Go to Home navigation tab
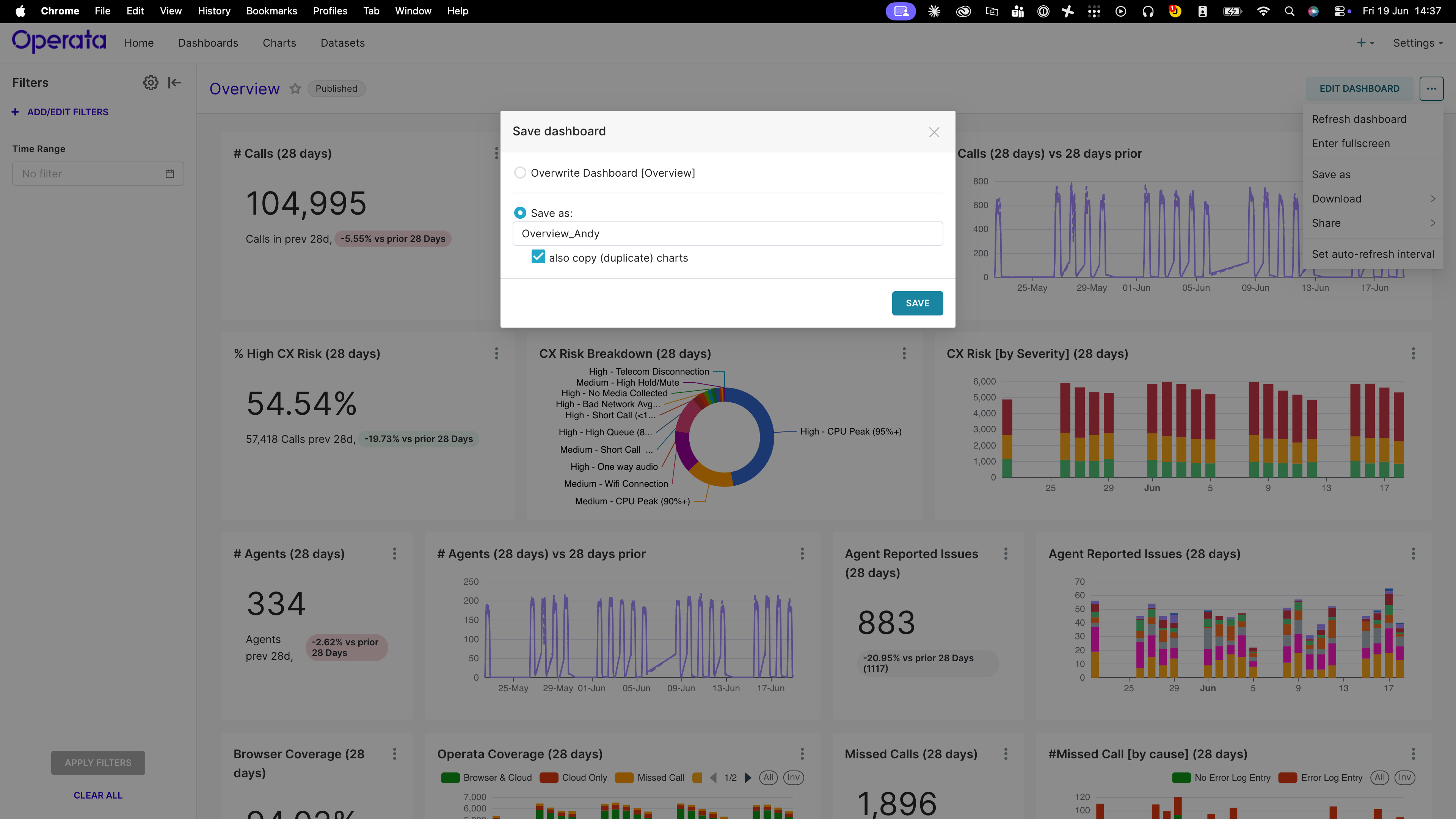 pyautogui.click(x=139, y=43)
